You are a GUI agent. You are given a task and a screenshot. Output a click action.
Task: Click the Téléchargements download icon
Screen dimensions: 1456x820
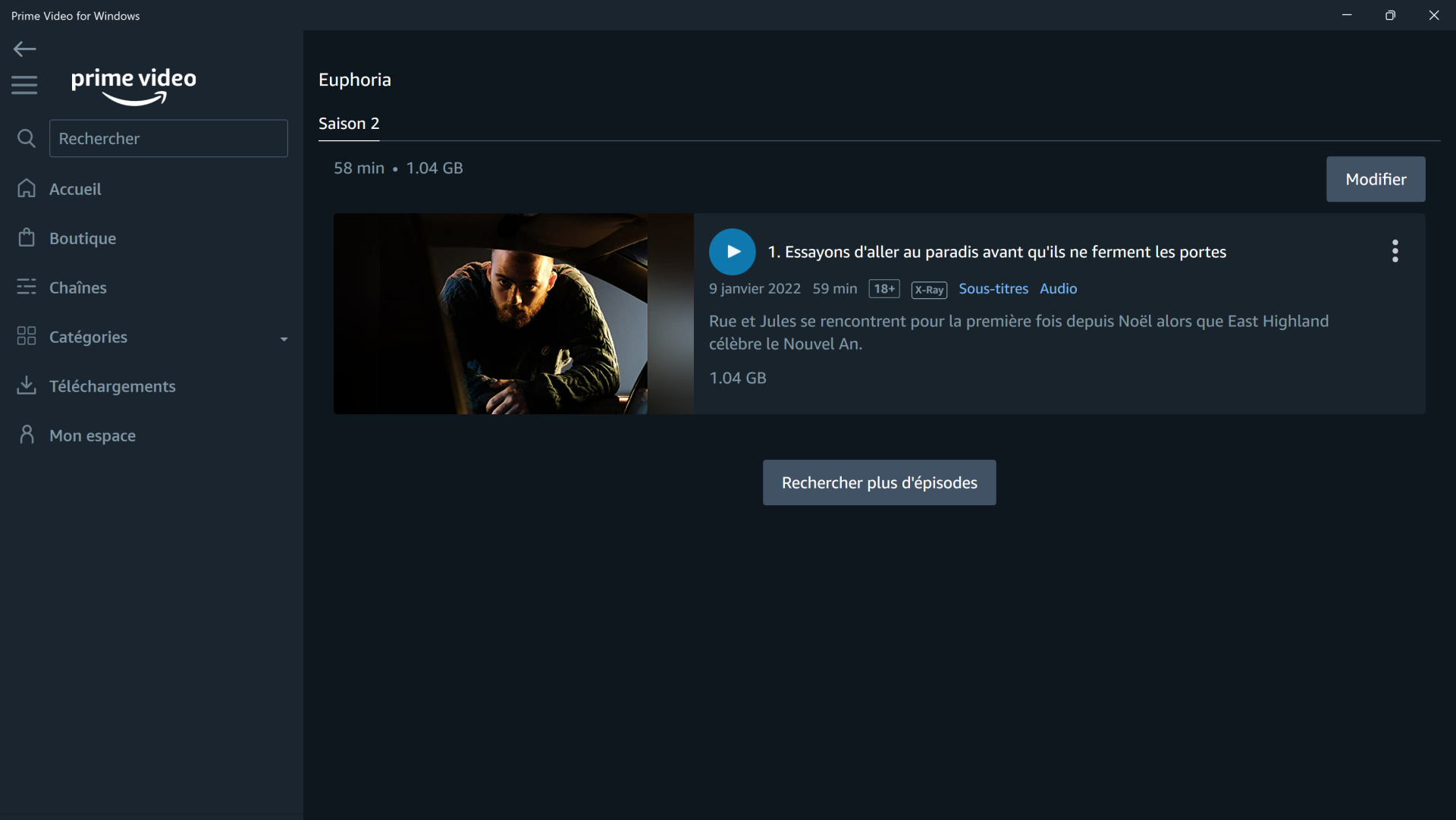click(27, 385)
